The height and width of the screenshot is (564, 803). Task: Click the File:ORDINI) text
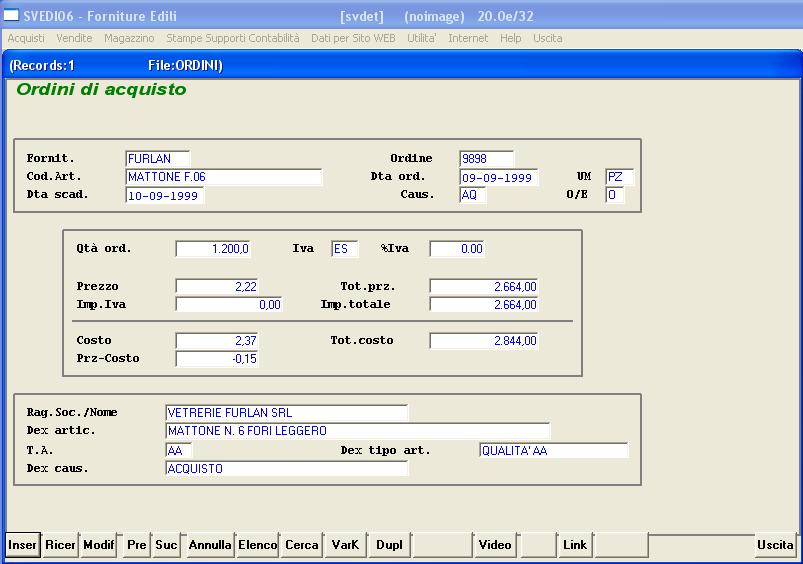coord(185,66)
